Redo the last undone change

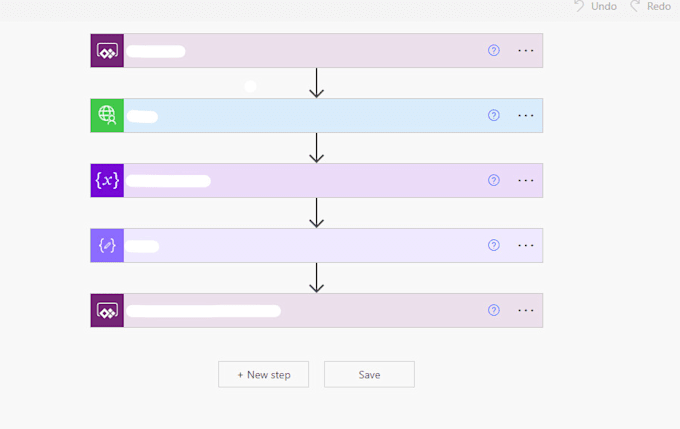[650, 7]
